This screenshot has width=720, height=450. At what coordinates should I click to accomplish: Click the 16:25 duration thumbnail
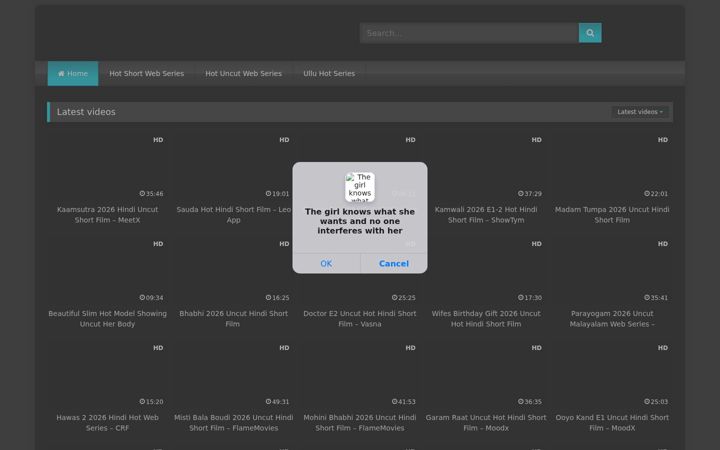pos(234,271)
